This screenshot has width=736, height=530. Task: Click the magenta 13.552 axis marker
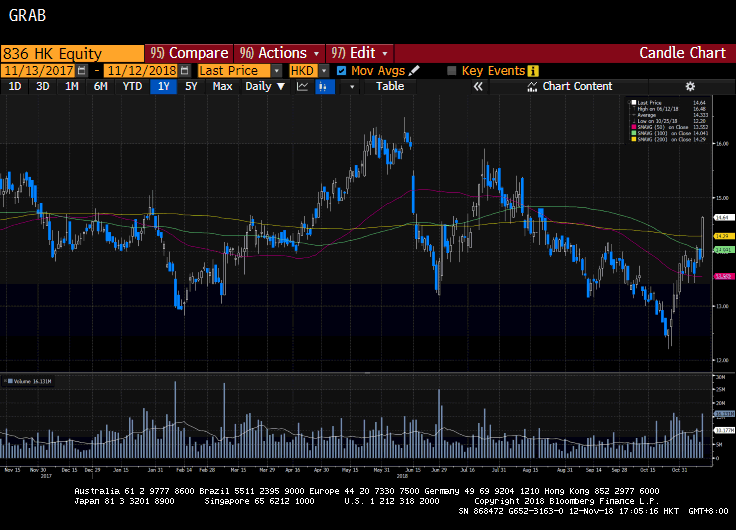(723, 276)
